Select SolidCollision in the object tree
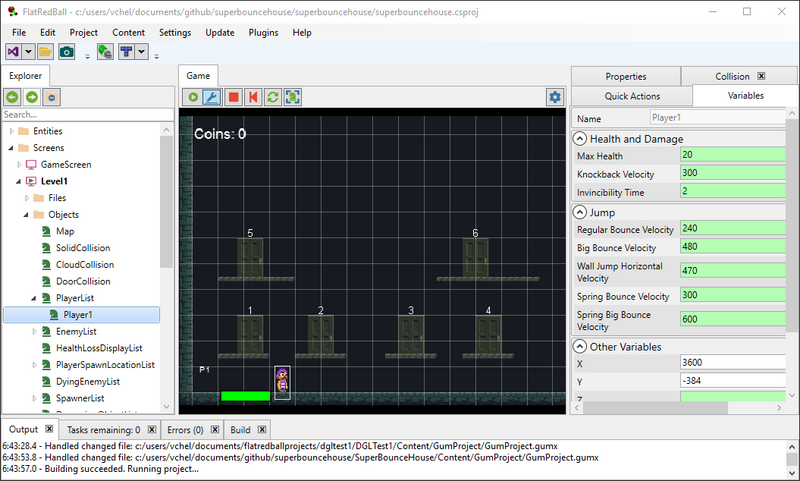The height and width of the screenshot is (481, 800). 83,248
